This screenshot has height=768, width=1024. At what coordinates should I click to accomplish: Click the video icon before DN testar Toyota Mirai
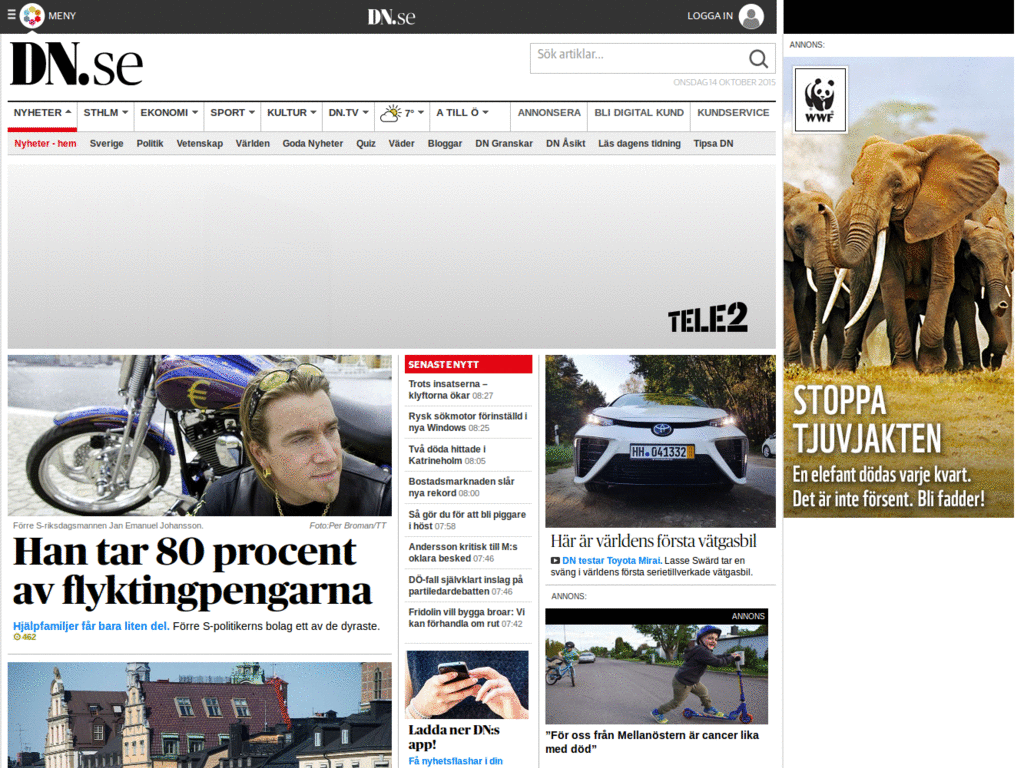coord(555,560)
